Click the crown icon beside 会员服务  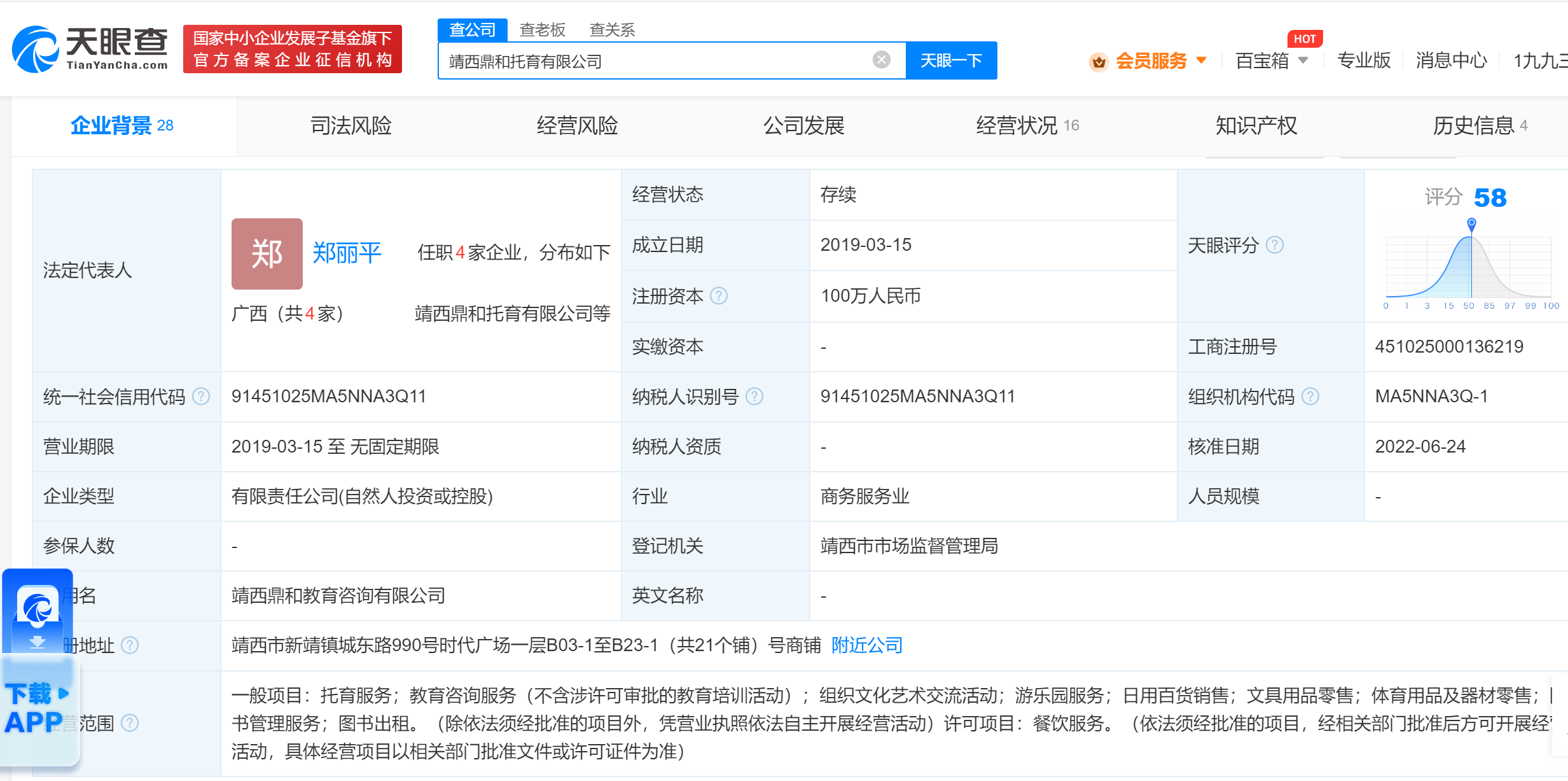point(1099,60)
